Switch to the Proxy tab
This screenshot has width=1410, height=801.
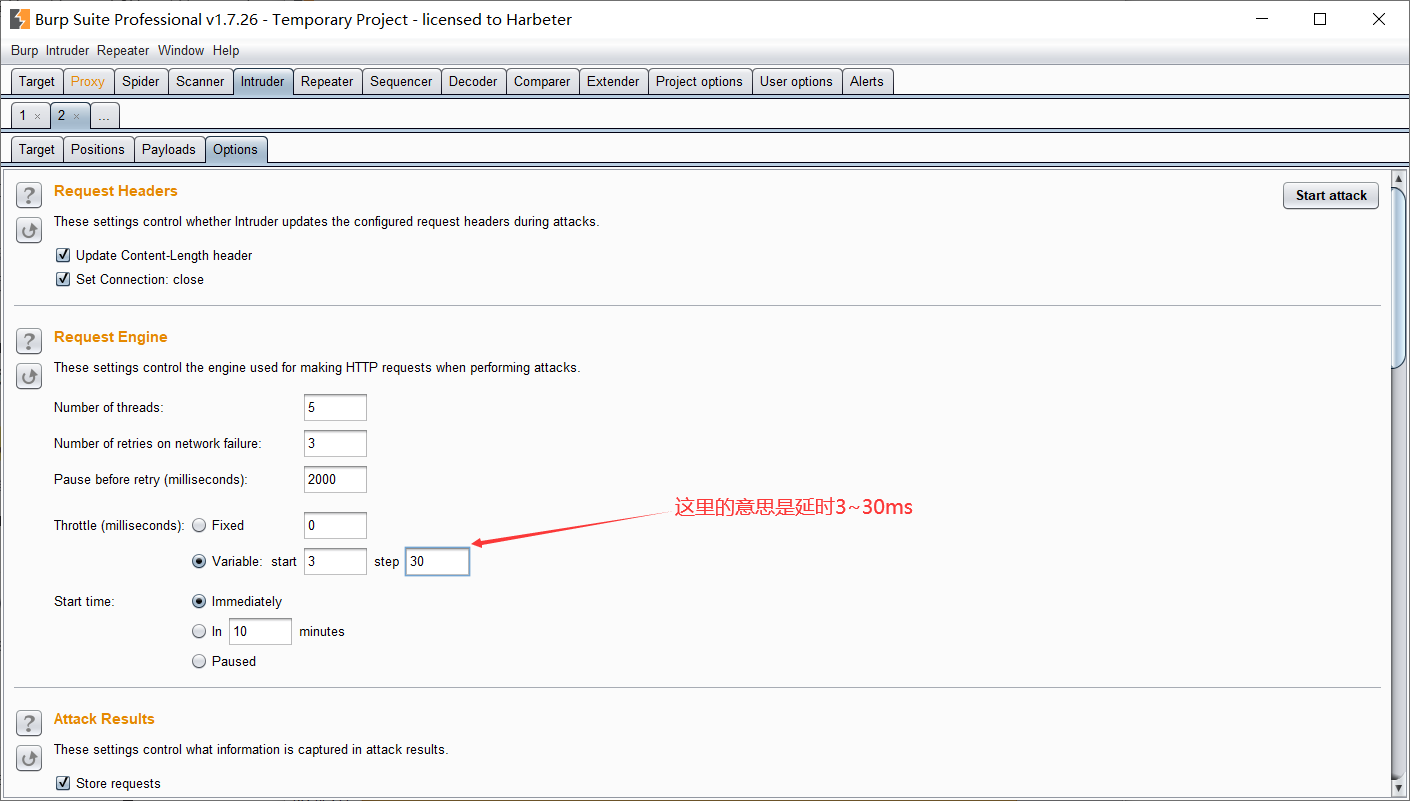[88, 81]
